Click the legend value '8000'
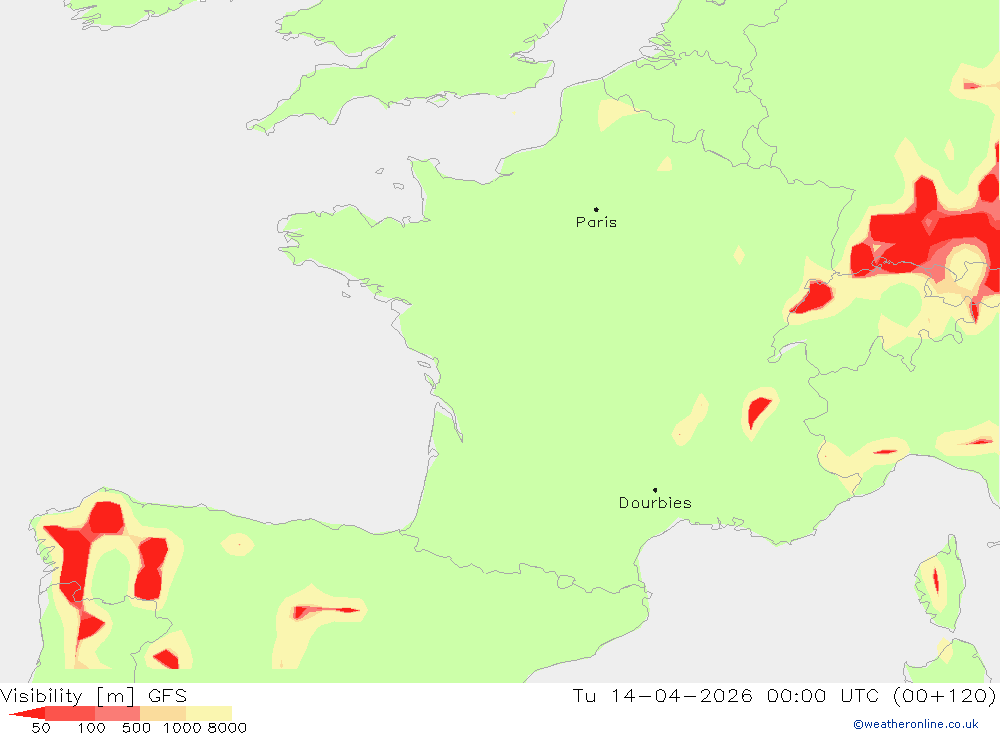 pyautogui.click(x=227, y=728)
